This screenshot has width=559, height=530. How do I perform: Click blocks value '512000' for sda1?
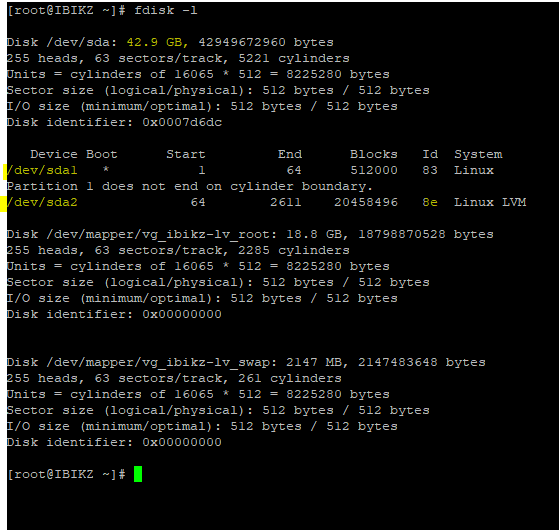pos(374,170)
